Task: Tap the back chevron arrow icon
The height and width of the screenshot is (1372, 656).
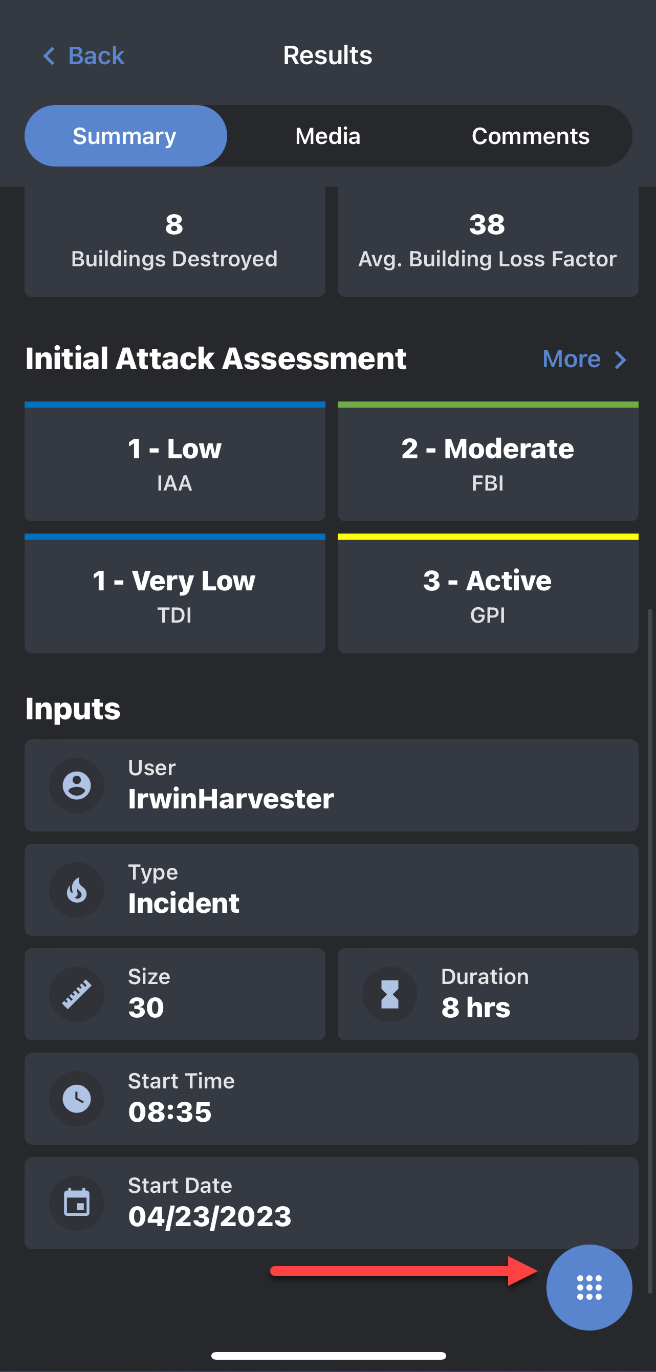Action: (x=48, y=56)
